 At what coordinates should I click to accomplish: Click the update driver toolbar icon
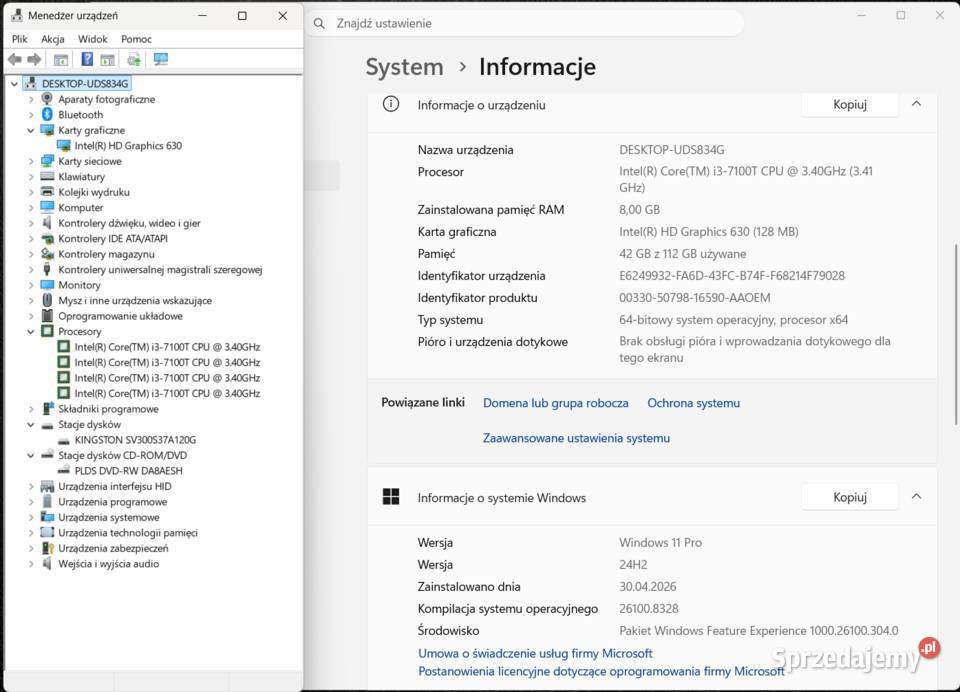point(134,59)
